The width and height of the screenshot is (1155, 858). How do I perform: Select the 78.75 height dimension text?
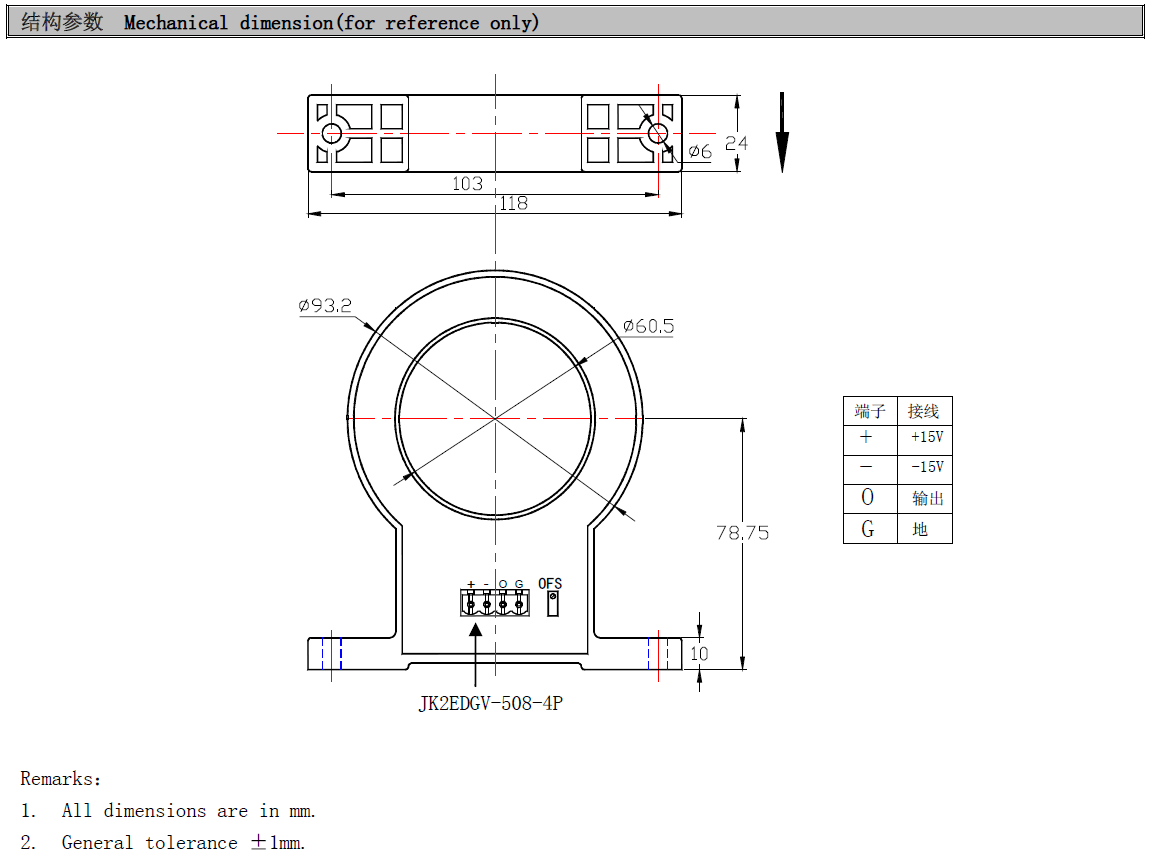tap(742, 533)
